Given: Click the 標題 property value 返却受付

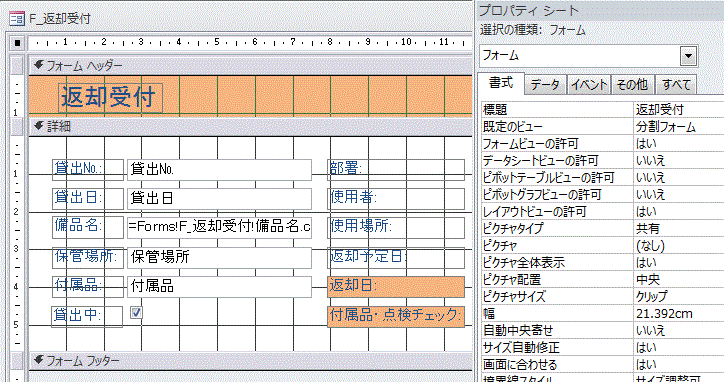Looking at the screenshot, I should point(678,109).
